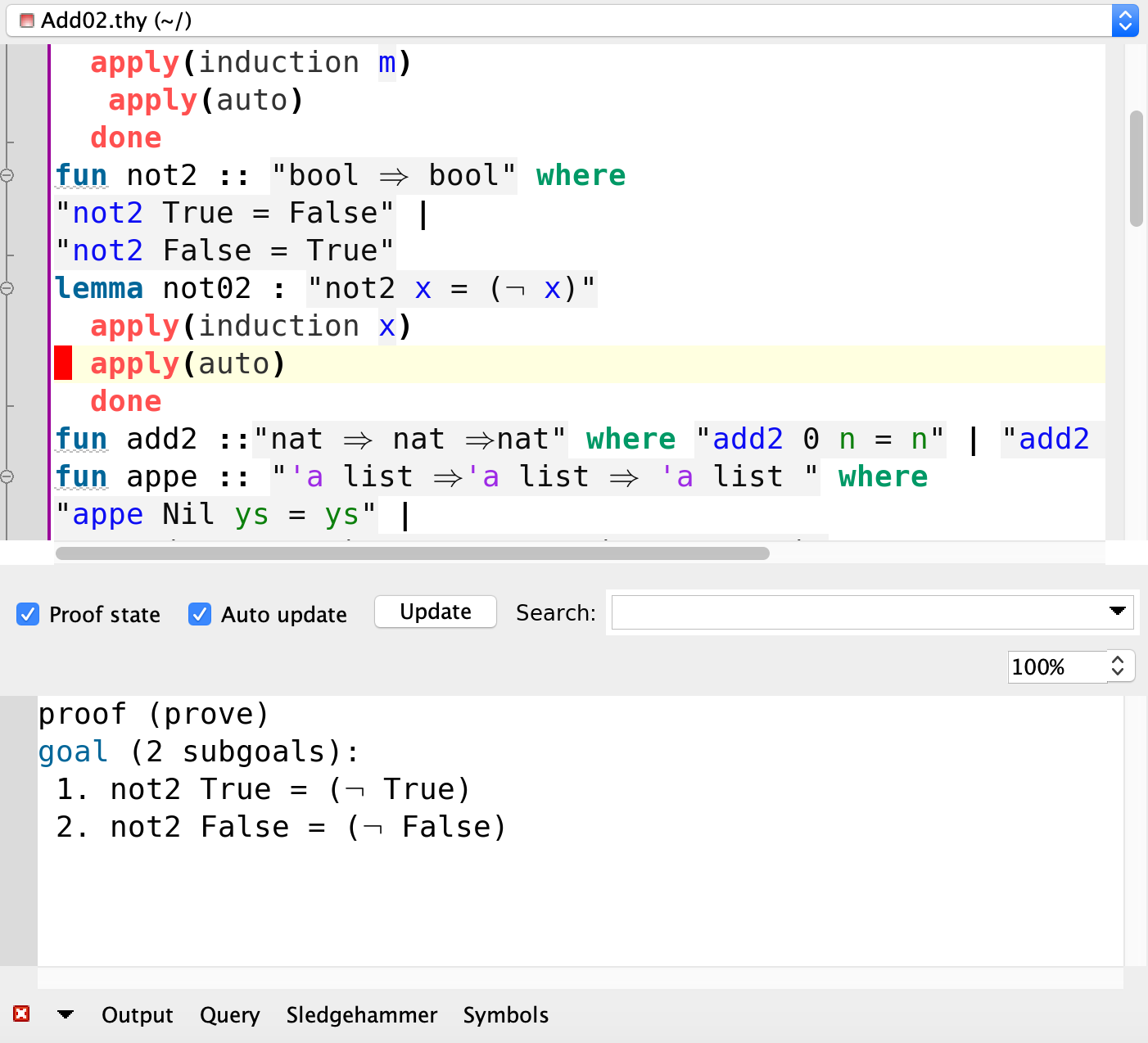Click 'apply(induction x)' line
1148x1043 pixels.
pos(251,326)
